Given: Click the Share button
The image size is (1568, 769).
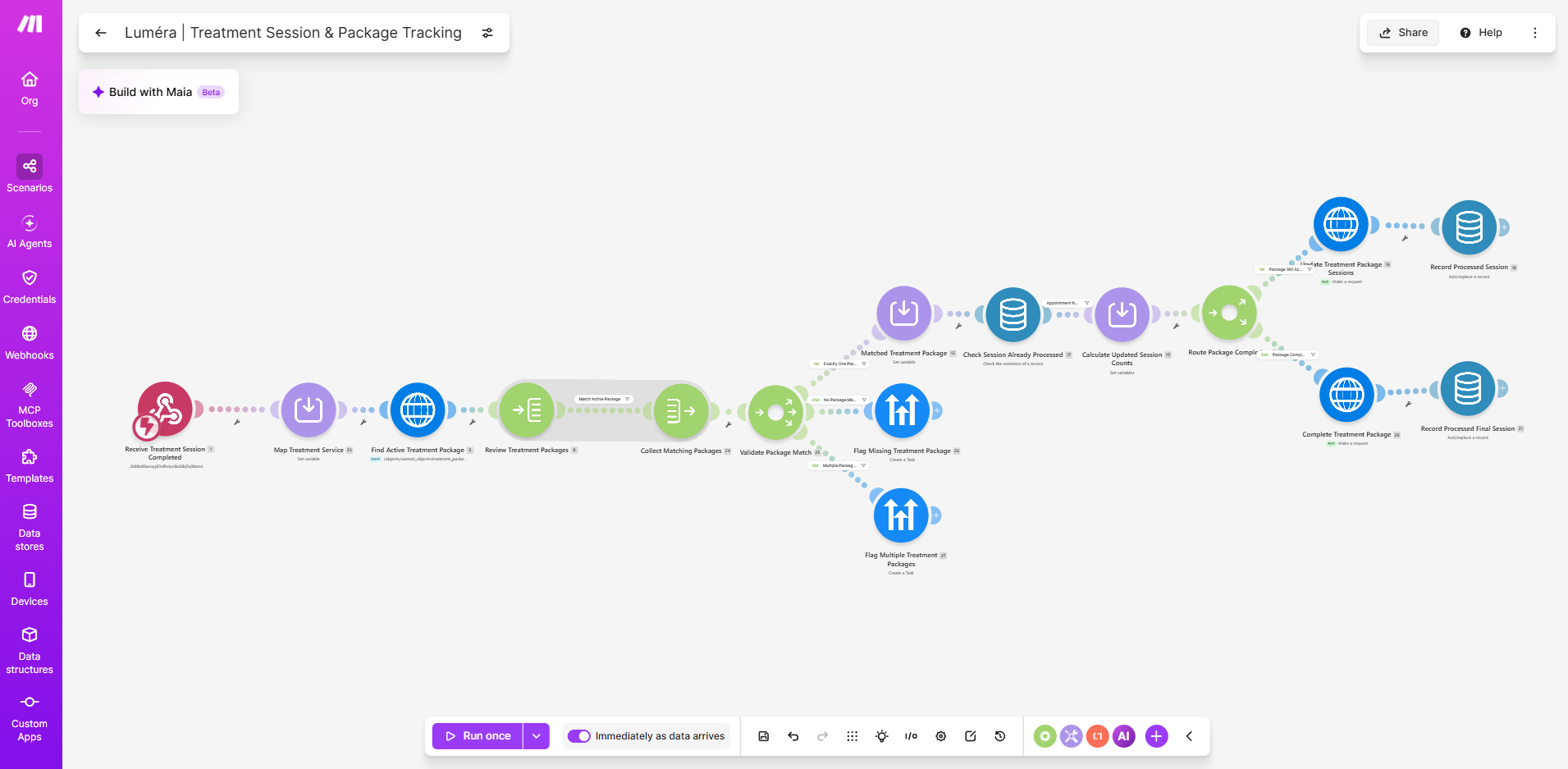Looking at the screenshot, I should [x=1403, y=33].
